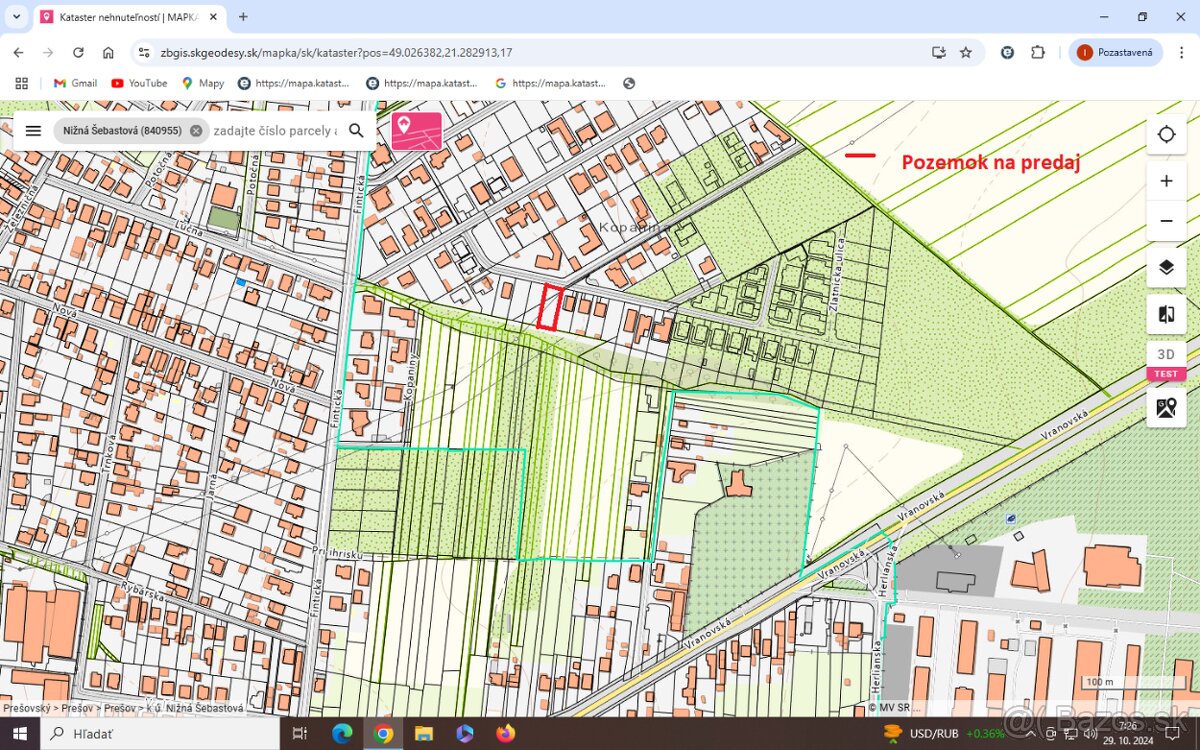Viewport: 1200px width, 750px height.
Task: Open Chrome's three-dot menu
Action: coord(1181,52)
